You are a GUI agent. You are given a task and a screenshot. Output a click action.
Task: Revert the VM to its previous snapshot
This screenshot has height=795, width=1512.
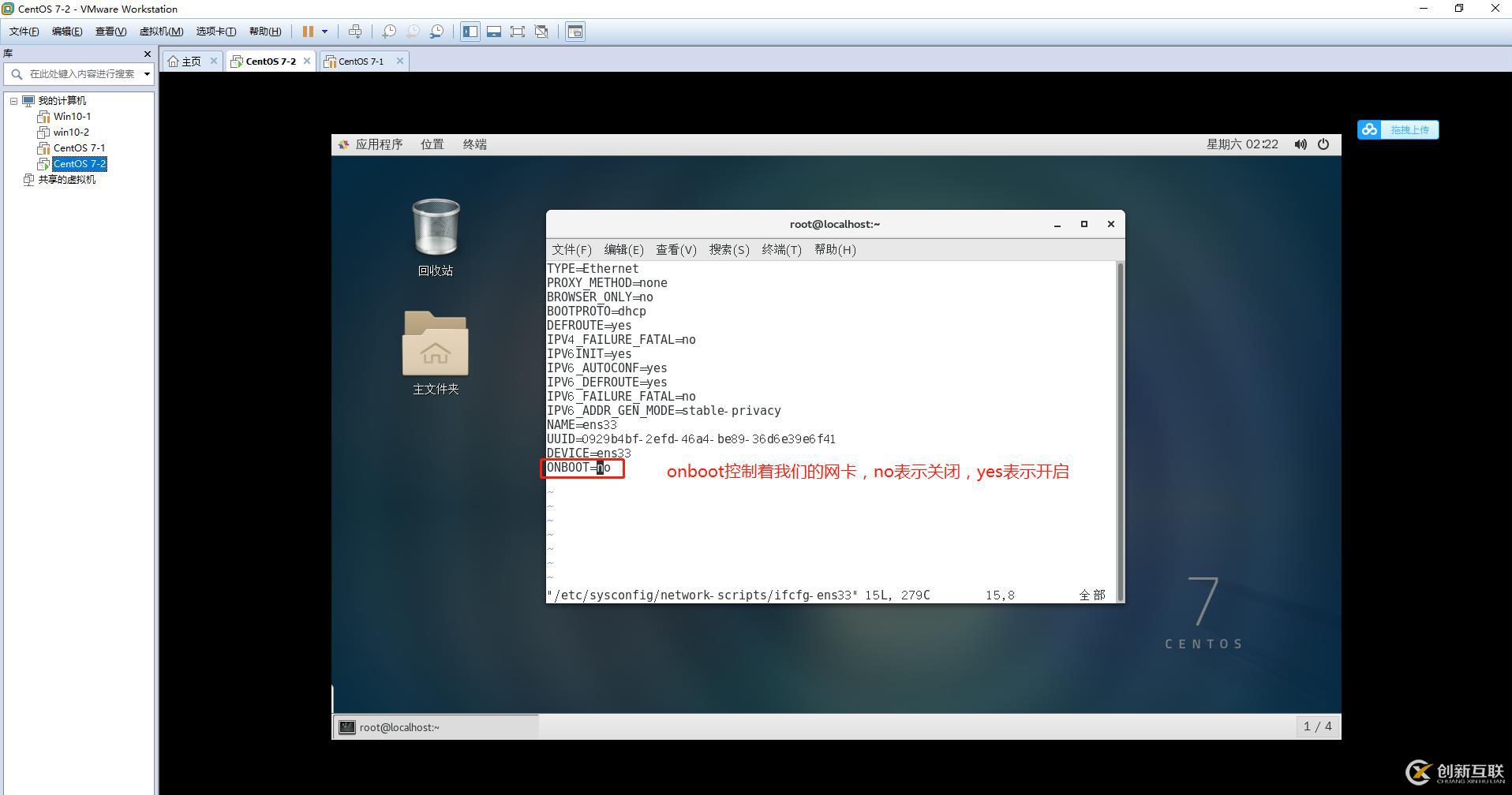tap(413, 32)
